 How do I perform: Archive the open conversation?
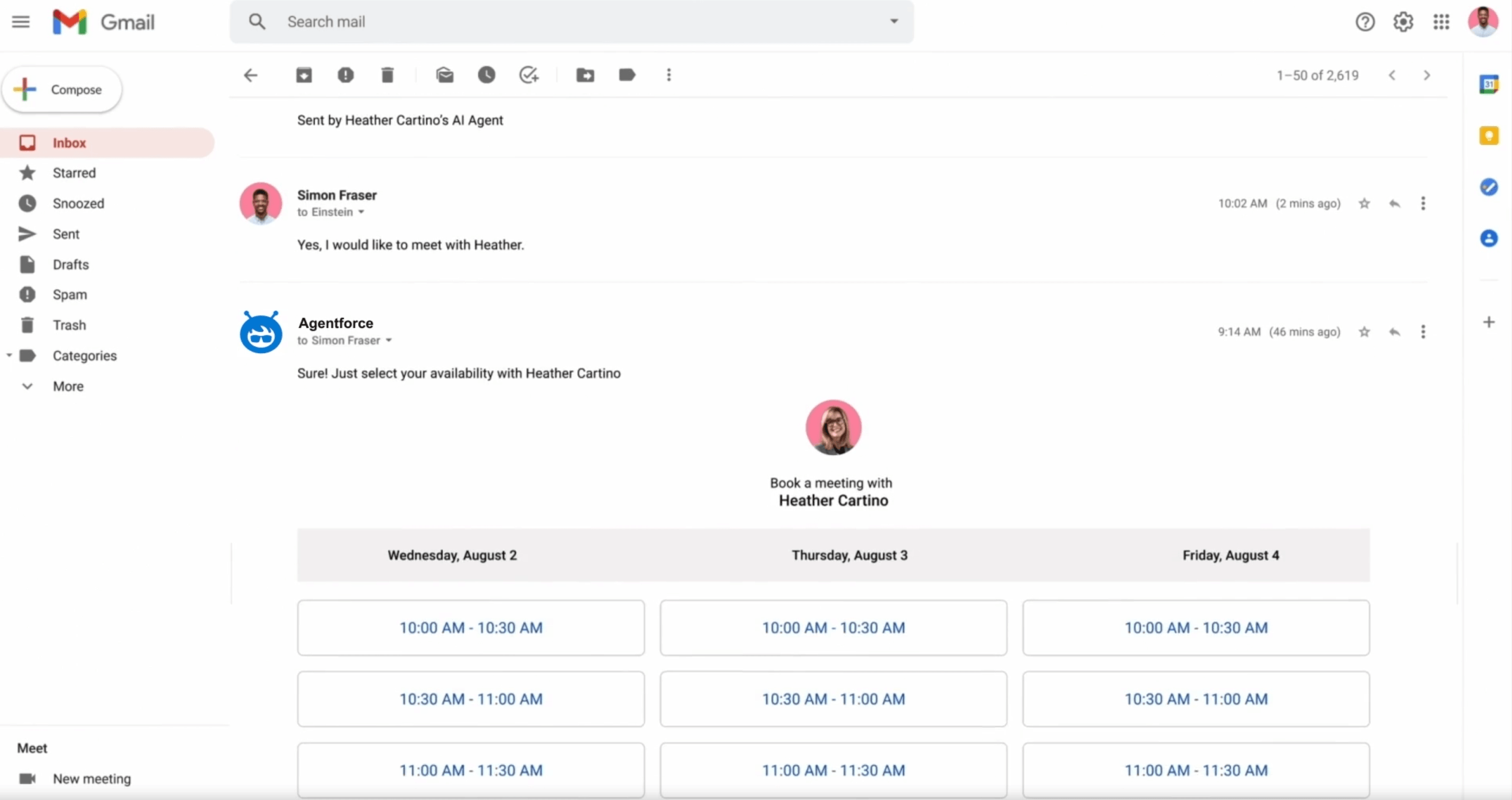[303, 75]
